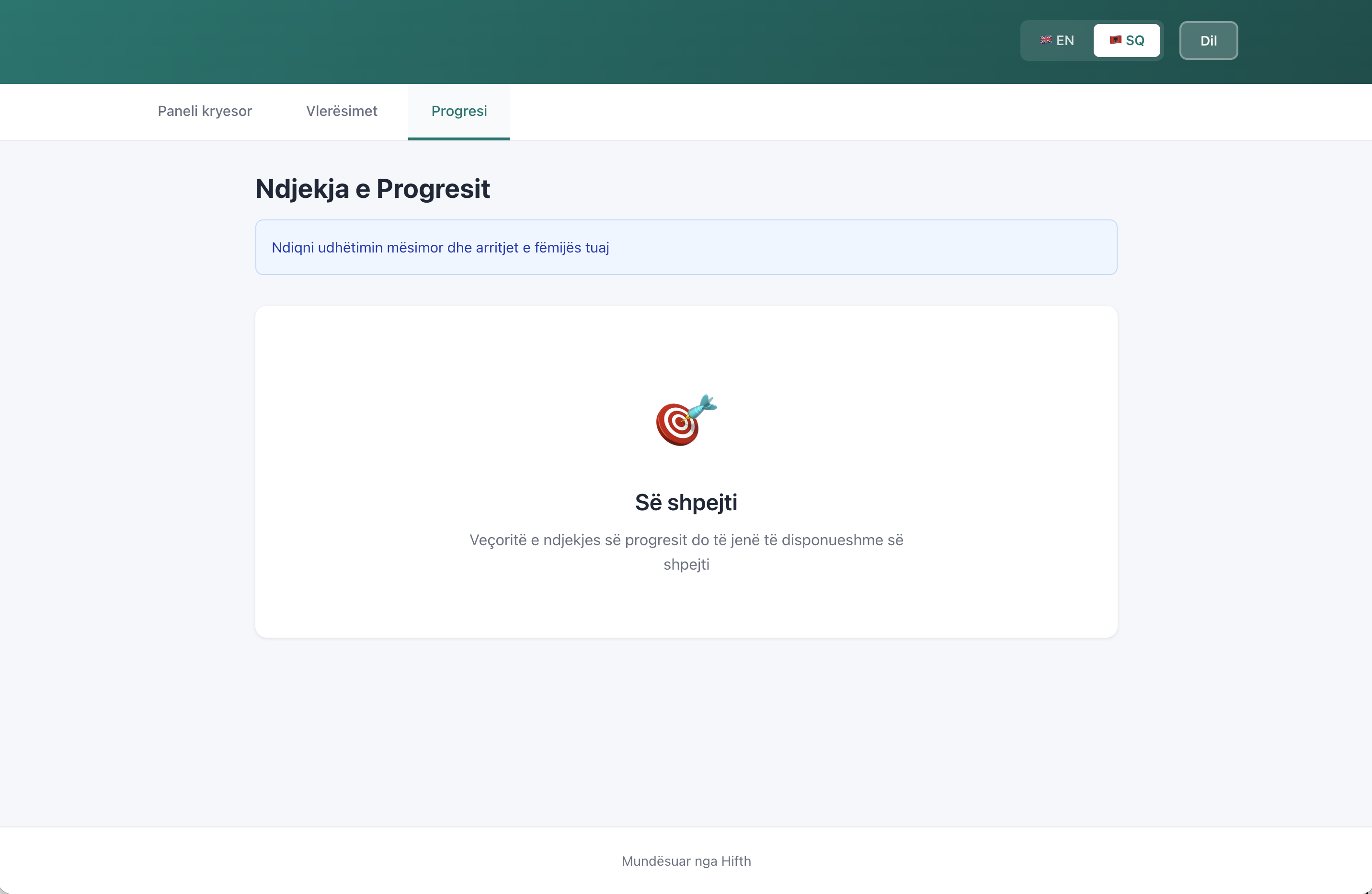Click the coming soon description text

pyautogui.click(x=686, y=551)
